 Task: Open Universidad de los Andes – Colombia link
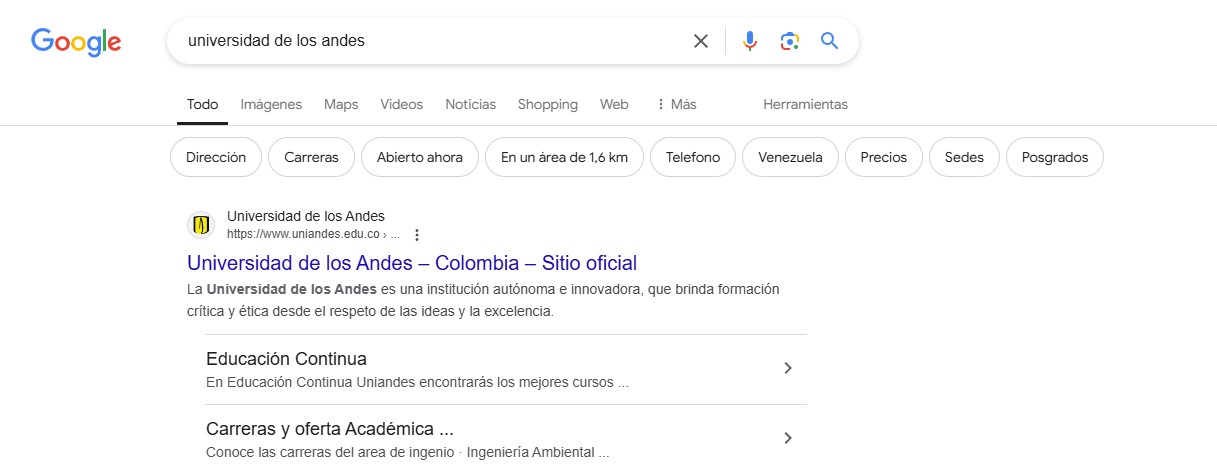[x=412, y=263]
